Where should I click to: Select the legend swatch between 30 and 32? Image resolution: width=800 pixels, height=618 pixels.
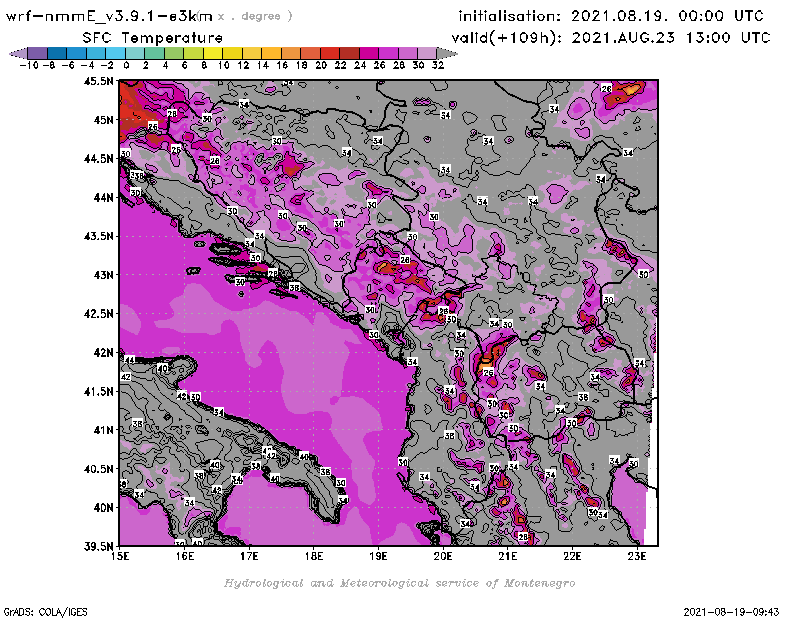point(428,53)
